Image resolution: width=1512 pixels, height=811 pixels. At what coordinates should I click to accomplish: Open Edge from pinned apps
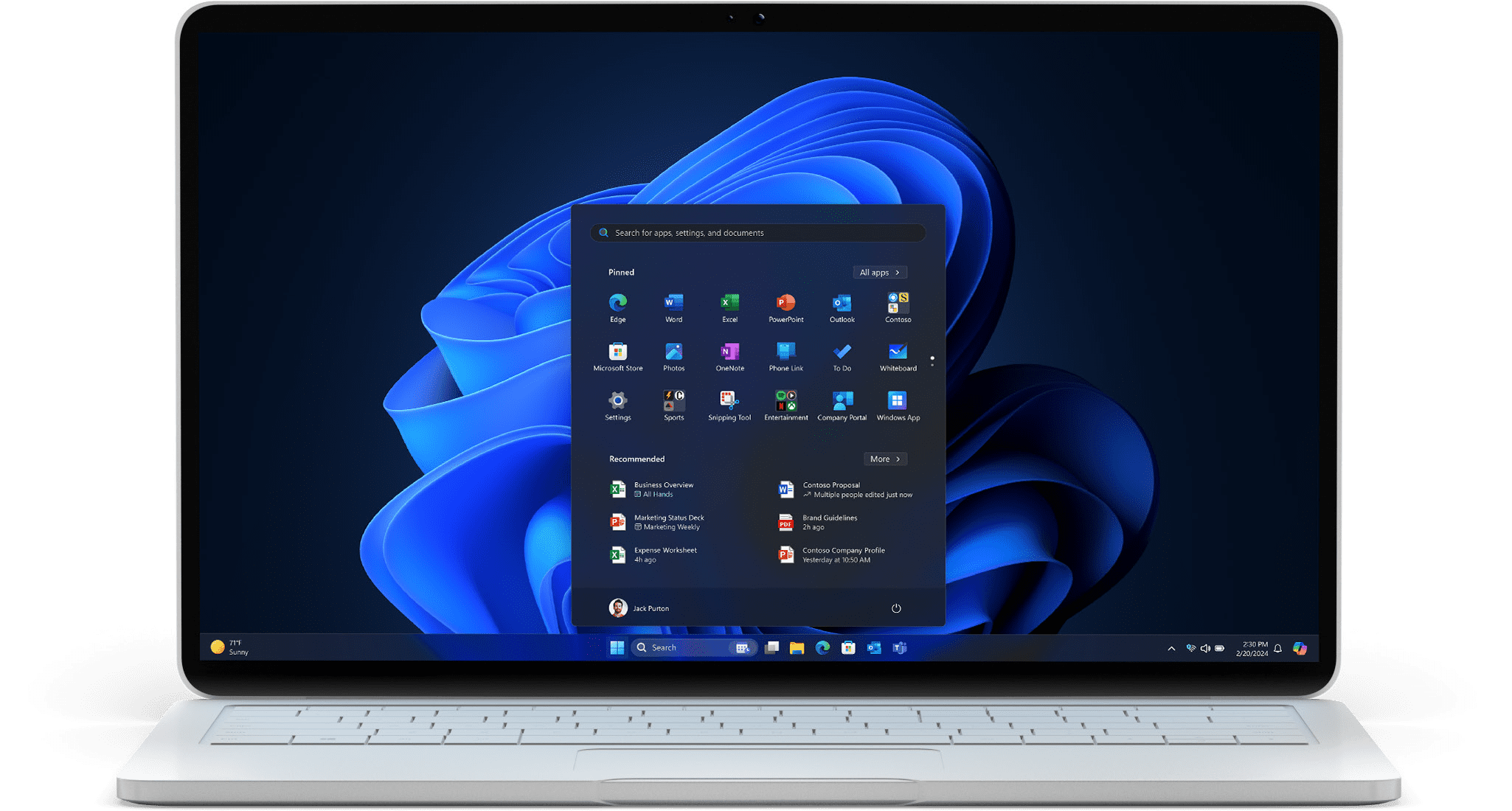click(618, 307)
